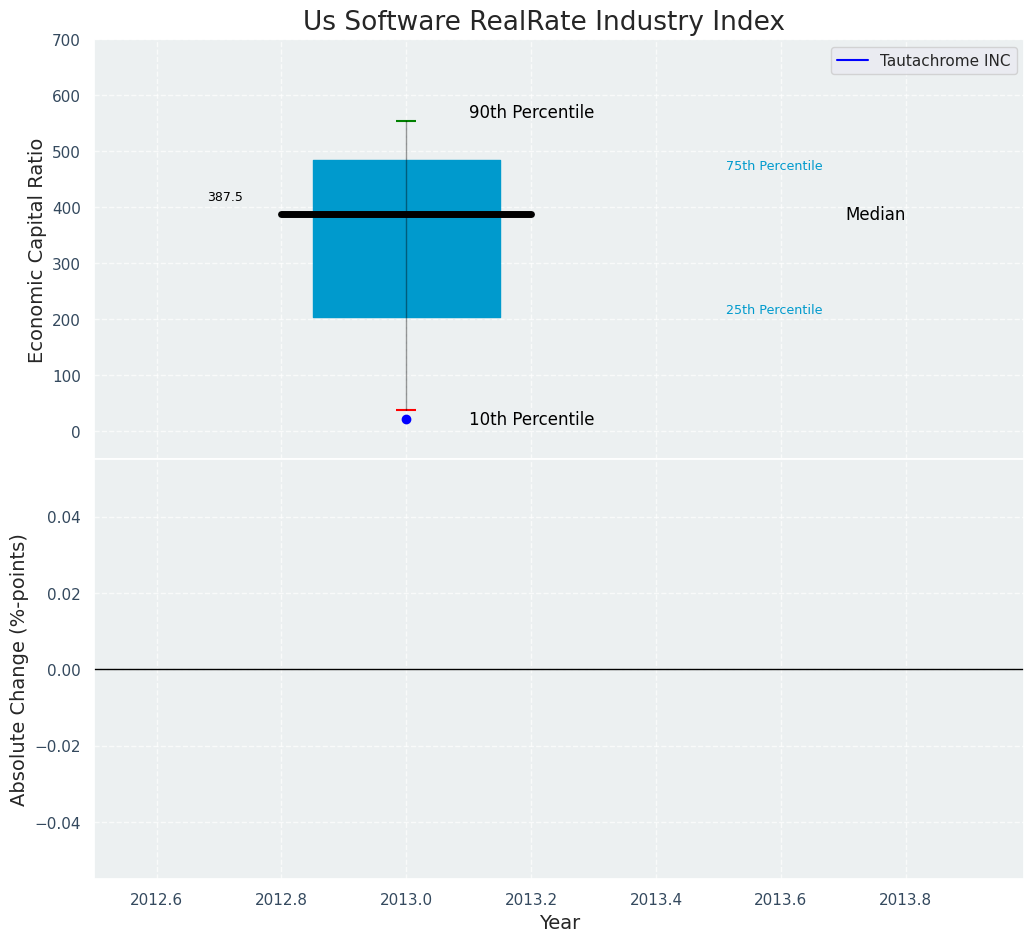The height and width of the screenshot is (942, 1034).
Task: Click the green 90th percentile whisker cap
Action: (406, 121)
